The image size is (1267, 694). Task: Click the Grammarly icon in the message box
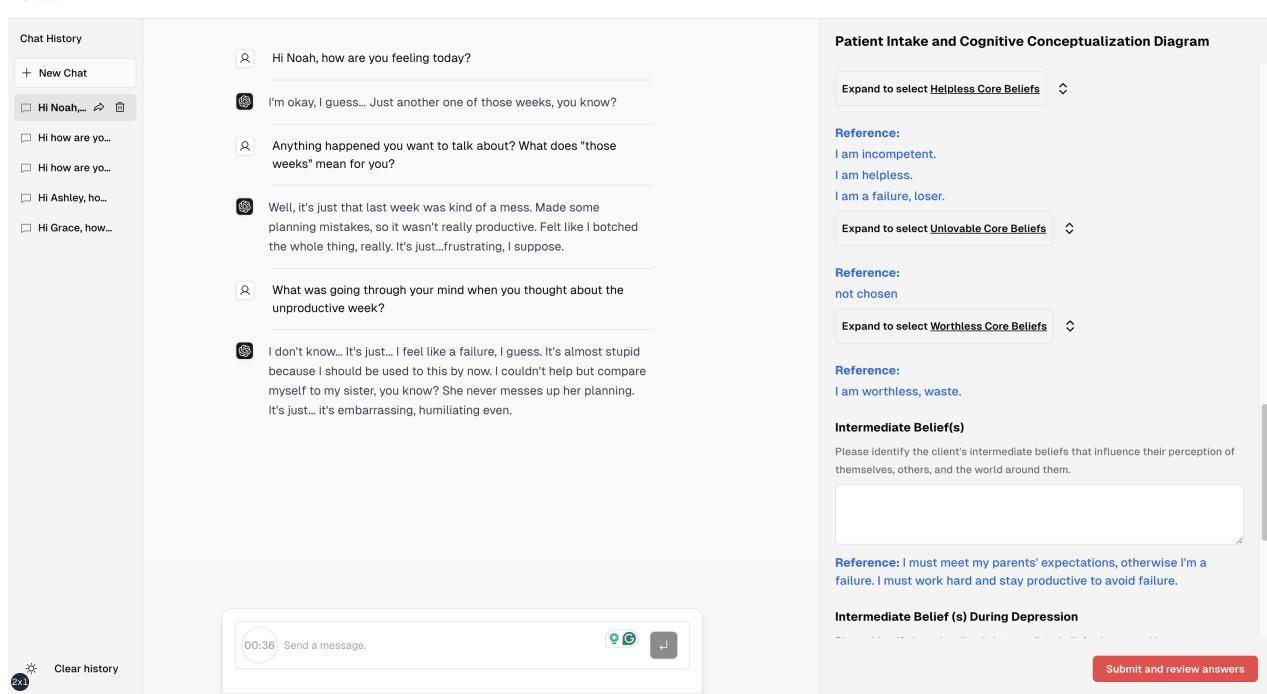pos(630,637)
